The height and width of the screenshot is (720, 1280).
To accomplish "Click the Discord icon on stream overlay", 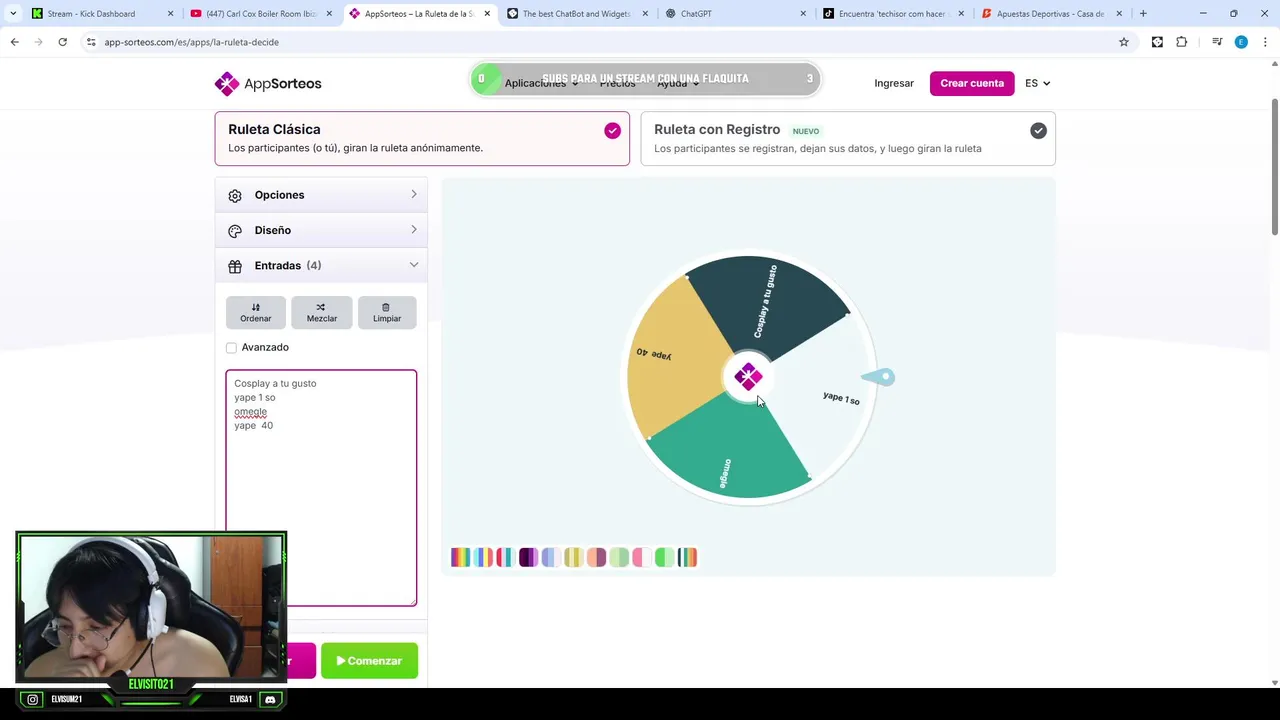I will point(269,700).
